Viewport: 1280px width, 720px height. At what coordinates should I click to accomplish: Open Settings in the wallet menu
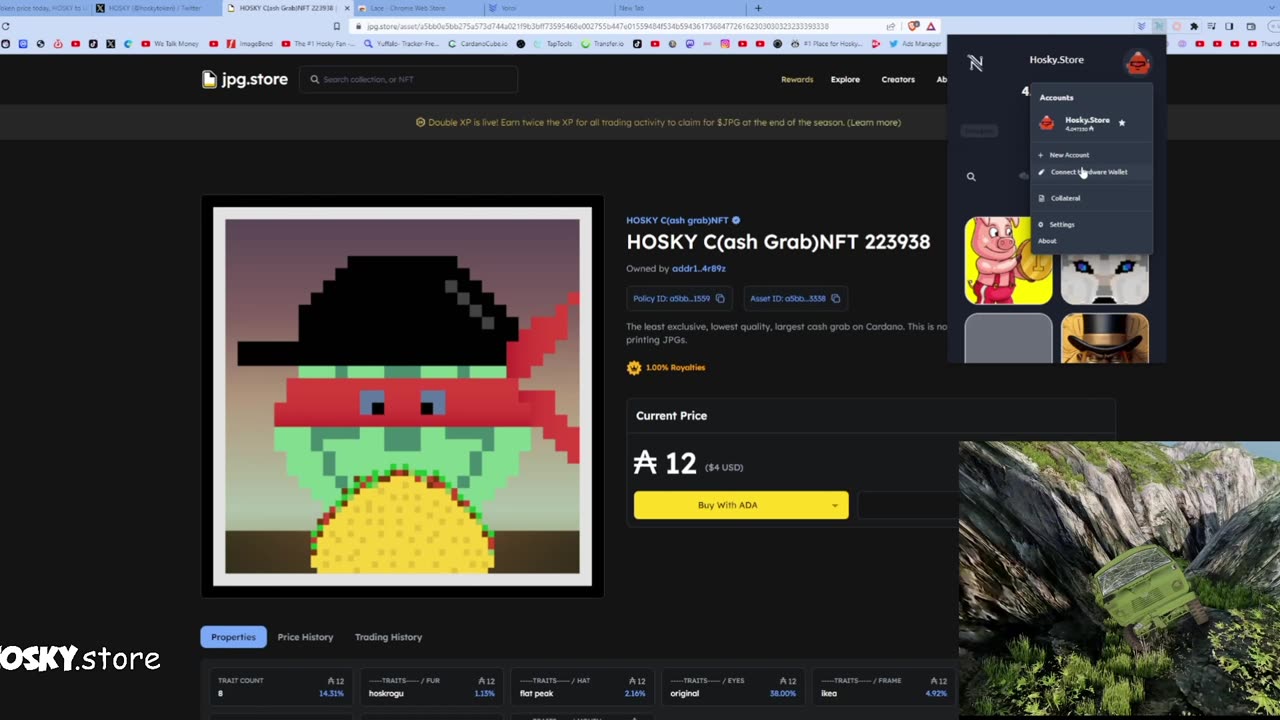(1091, 224)
